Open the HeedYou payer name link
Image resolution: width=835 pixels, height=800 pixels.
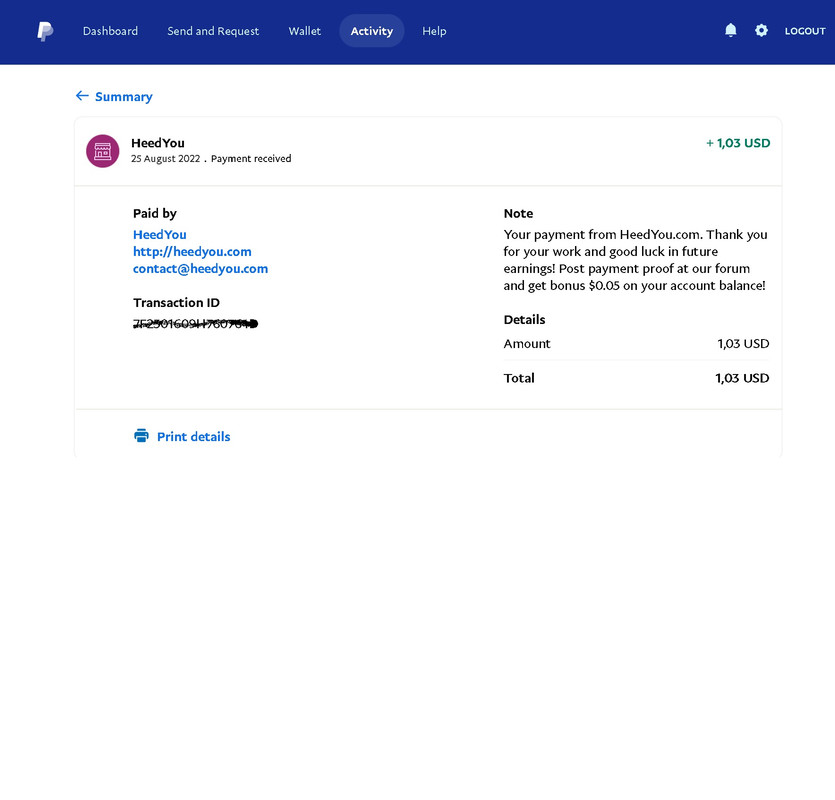160,234
